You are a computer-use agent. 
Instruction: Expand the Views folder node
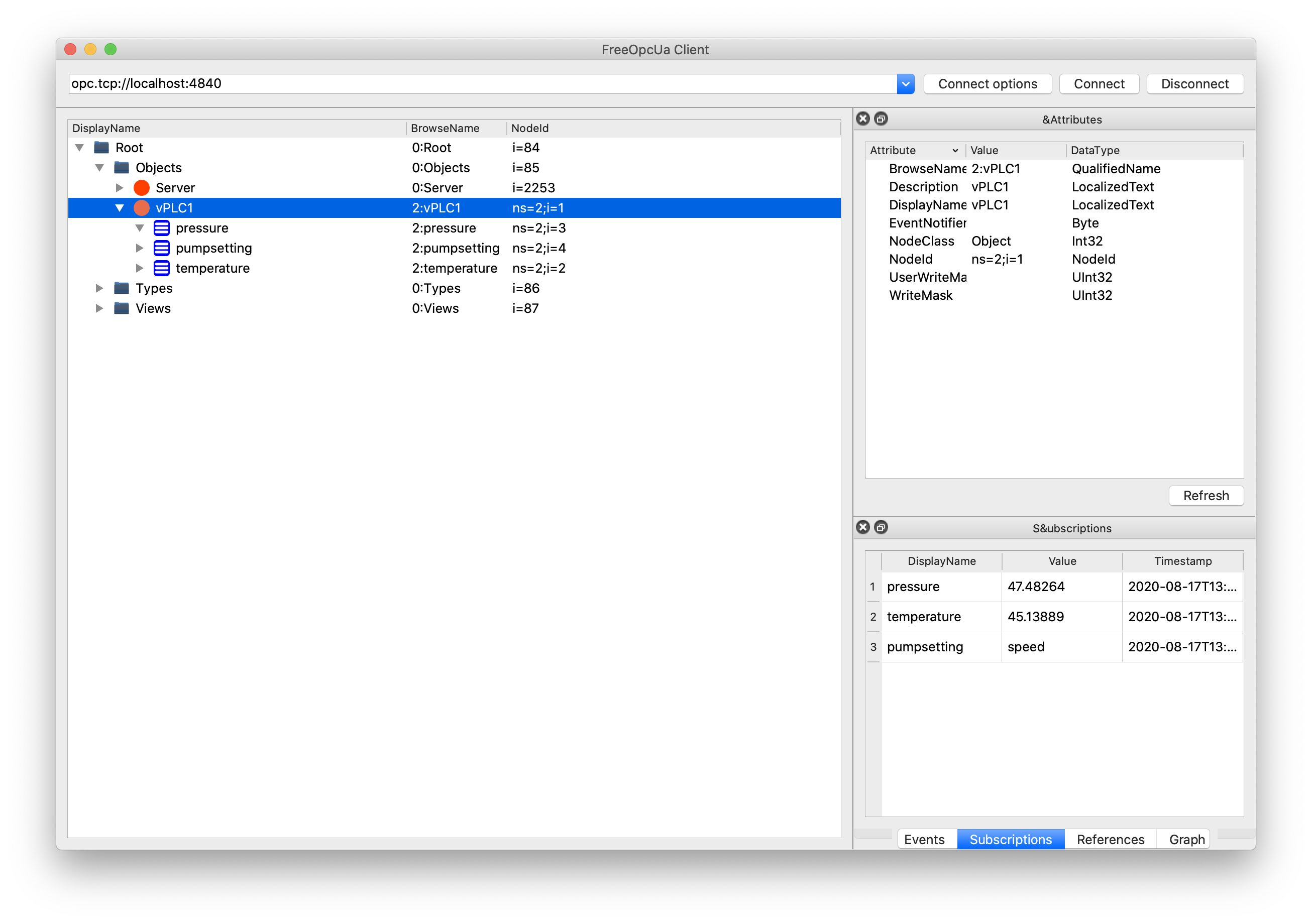99,308
